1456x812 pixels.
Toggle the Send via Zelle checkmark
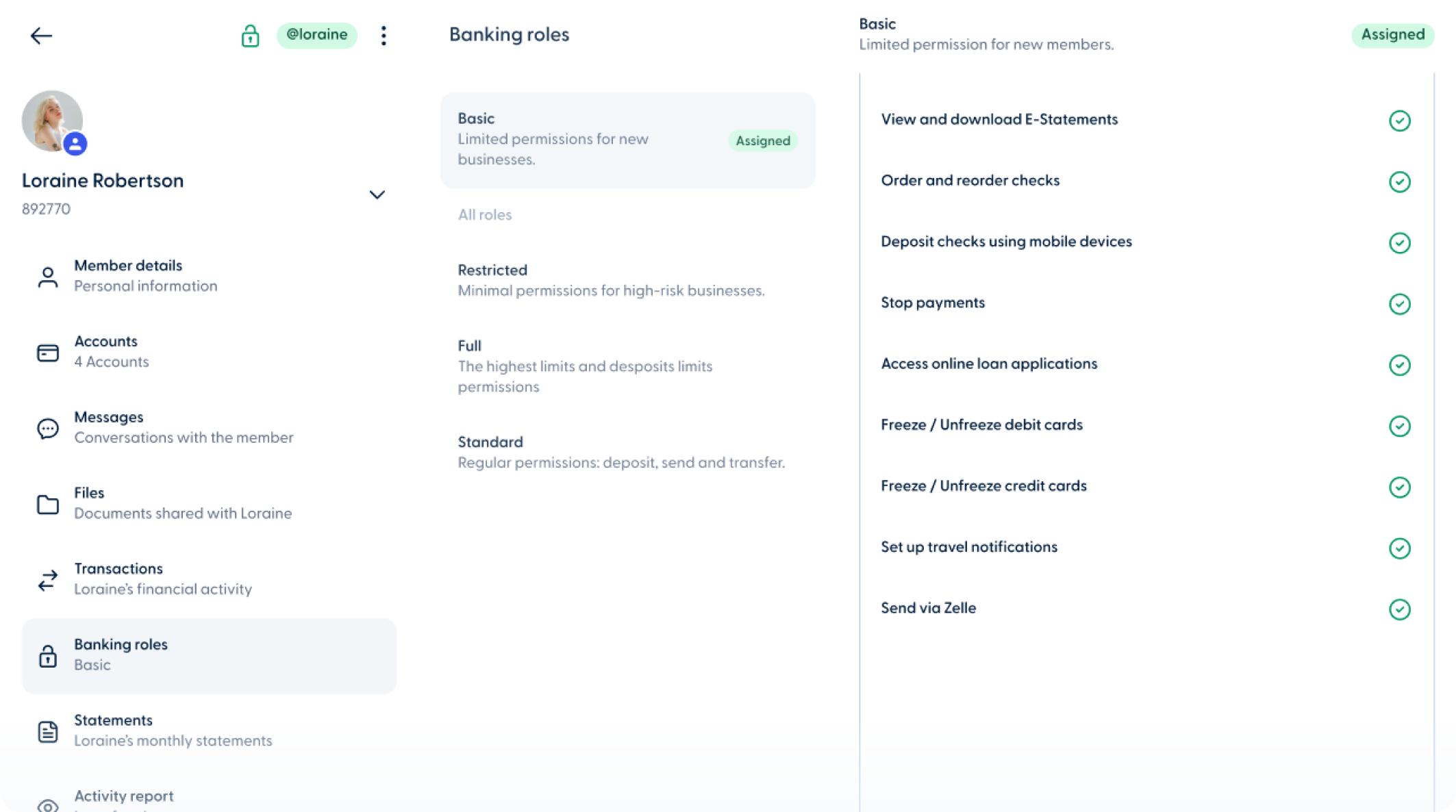click(x=1399, y=609)
